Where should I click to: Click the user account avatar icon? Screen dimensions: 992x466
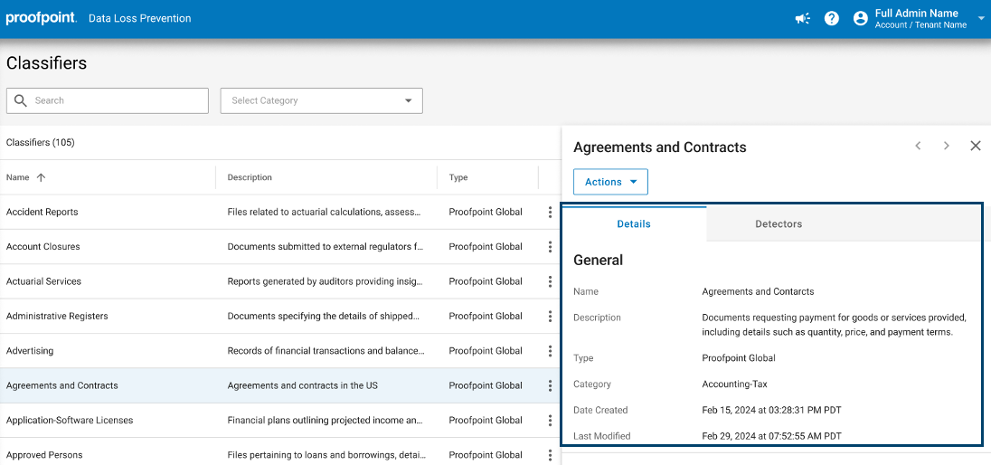click(860, 19)
